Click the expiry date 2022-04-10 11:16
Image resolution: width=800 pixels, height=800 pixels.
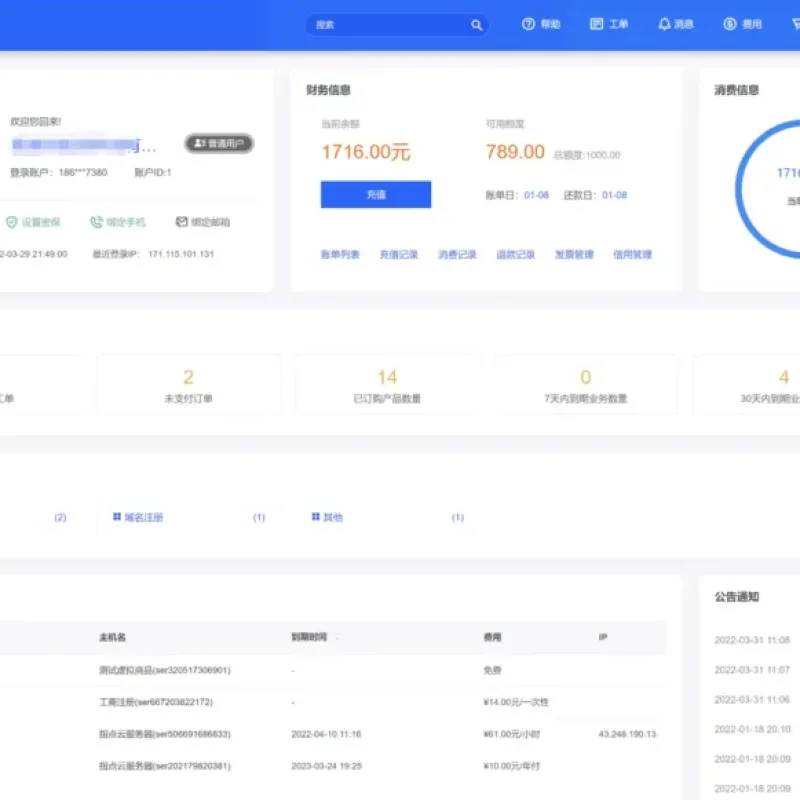[326, 734]
